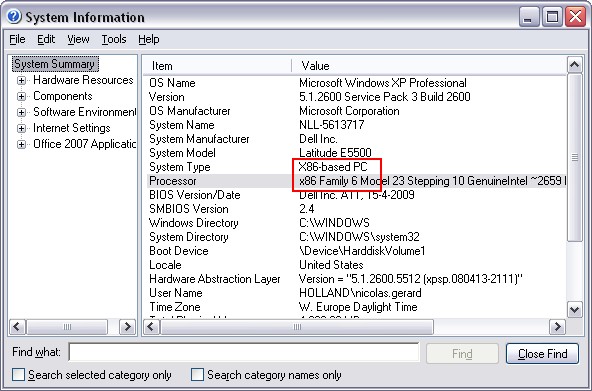This screenshot has height=391, width=592.
Task: Select the System Directory row
Action: [x=355, y=237]
